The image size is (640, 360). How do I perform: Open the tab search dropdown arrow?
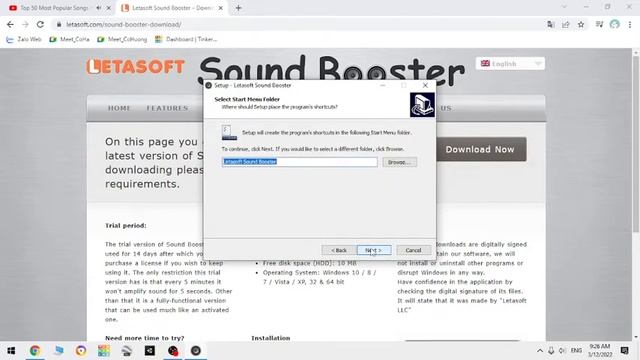point(564,7)
